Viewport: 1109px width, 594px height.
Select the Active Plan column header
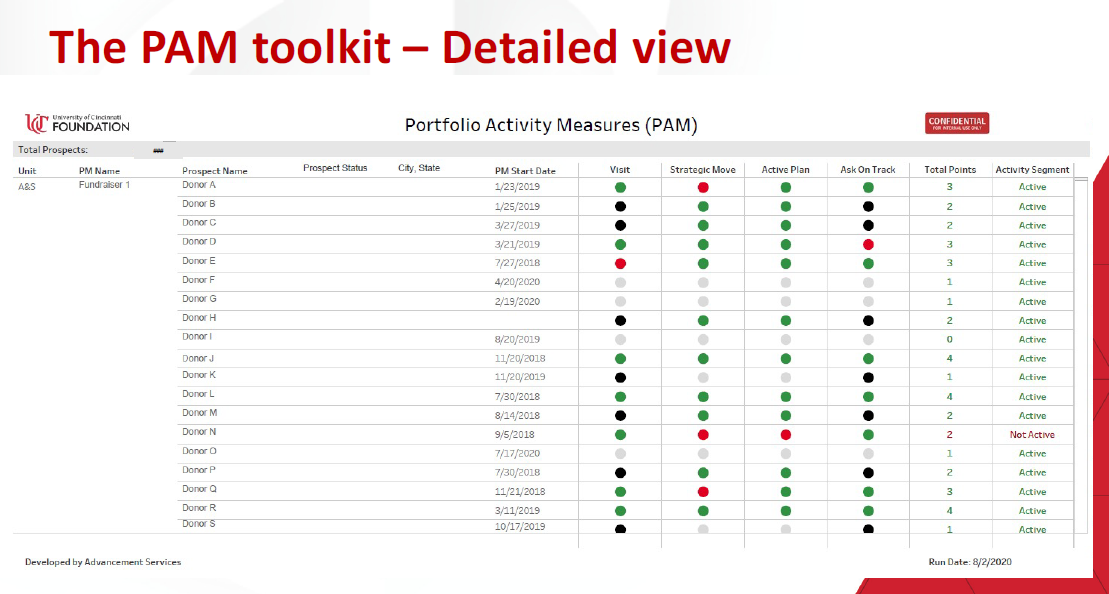[x=785, y=170]
